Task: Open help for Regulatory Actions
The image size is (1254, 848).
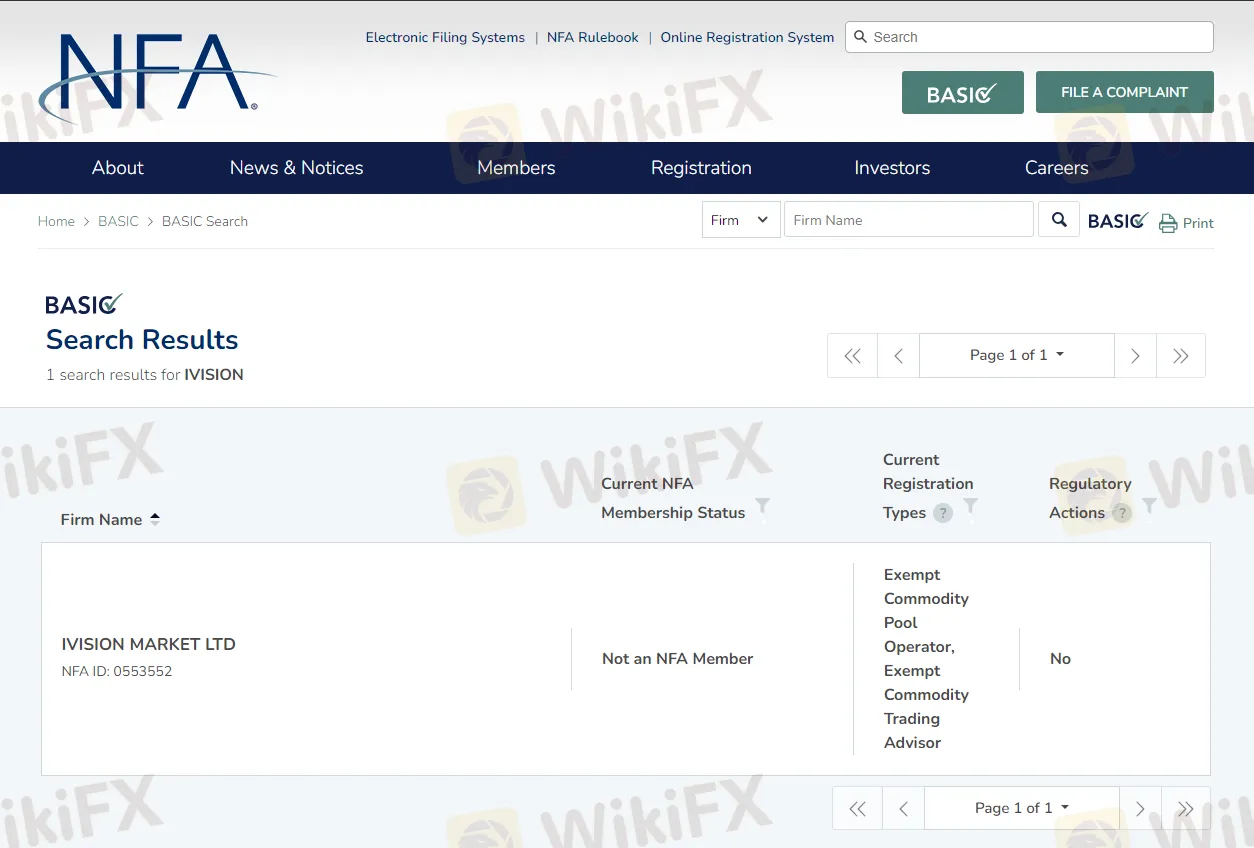Action: [1121, 513]
